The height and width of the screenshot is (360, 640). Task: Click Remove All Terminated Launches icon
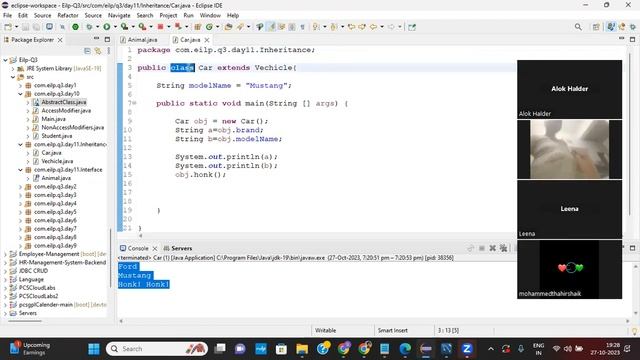pos(504,248)
